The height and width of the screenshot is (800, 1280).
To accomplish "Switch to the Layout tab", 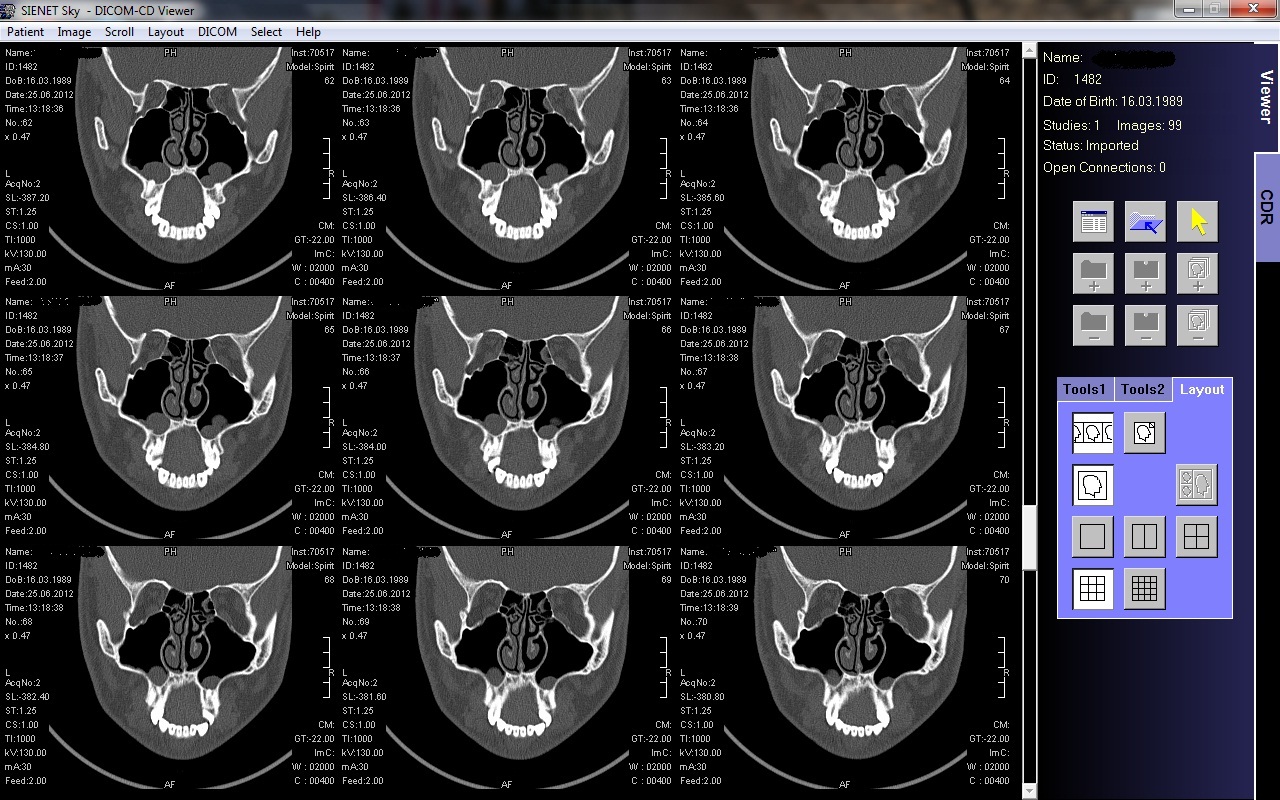I will [x=1202, y=390].
